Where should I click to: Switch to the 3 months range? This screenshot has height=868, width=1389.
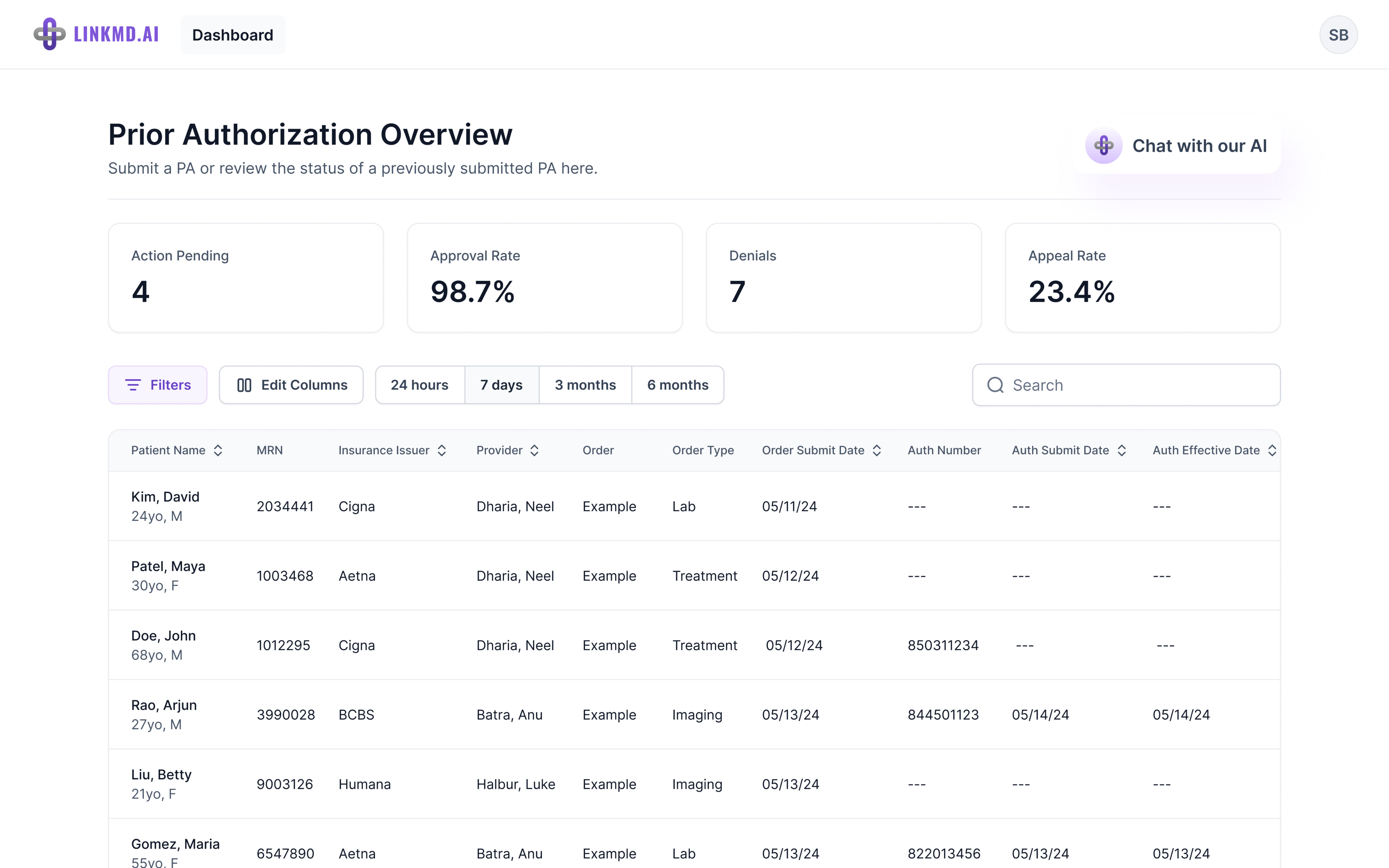(585, 385)
